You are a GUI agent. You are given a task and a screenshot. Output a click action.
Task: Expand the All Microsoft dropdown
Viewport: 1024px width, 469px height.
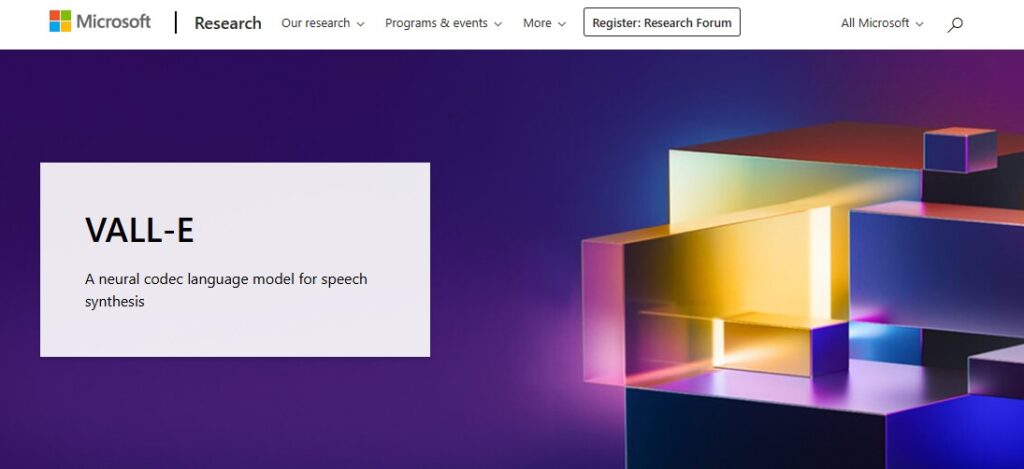[x=882, y=23]
